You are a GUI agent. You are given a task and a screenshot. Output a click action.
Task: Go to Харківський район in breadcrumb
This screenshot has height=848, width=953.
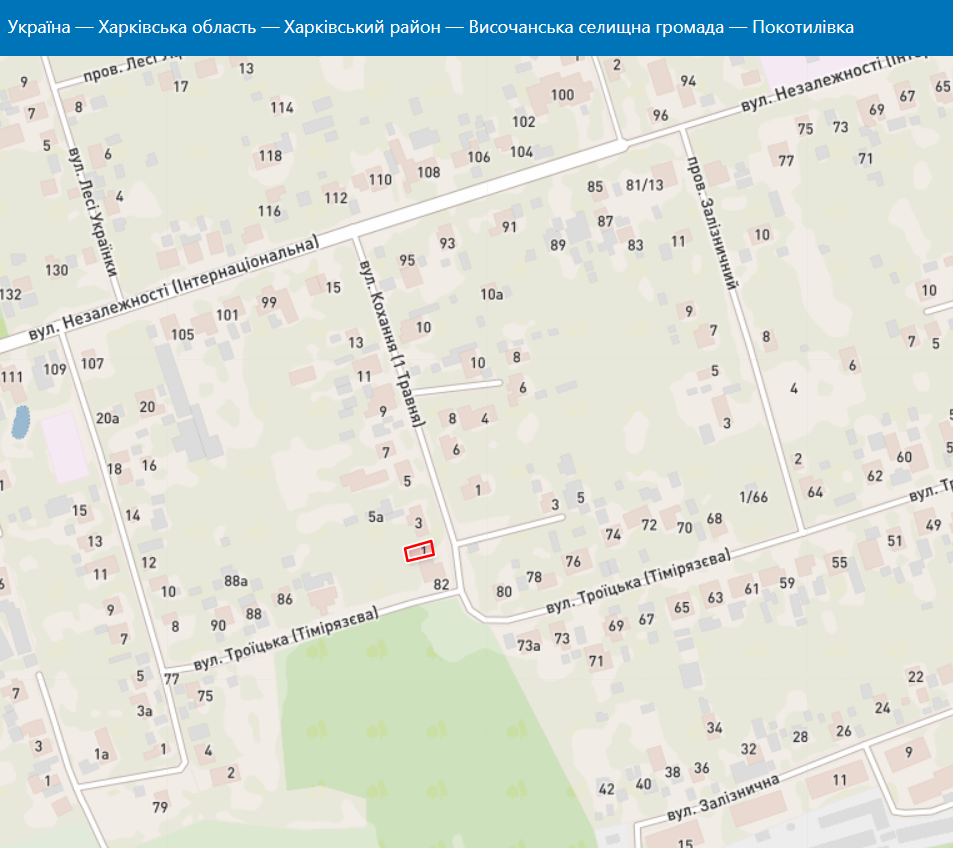click(362, 27)
